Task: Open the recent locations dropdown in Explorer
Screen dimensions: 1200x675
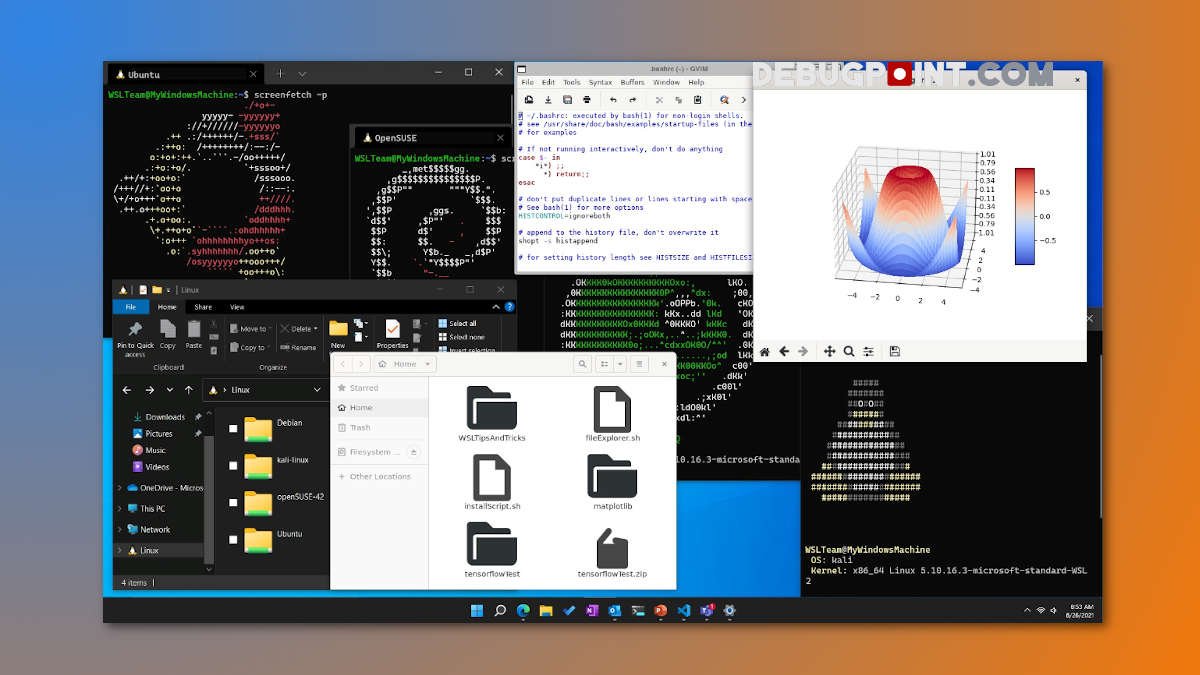Action: pyautogui.click(x=171, y=390)
